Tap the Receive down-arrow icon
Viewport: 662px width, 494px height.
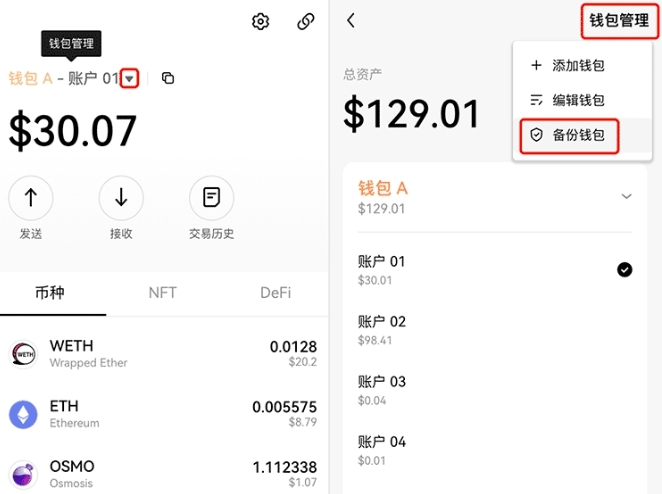(x=121, y=198)
